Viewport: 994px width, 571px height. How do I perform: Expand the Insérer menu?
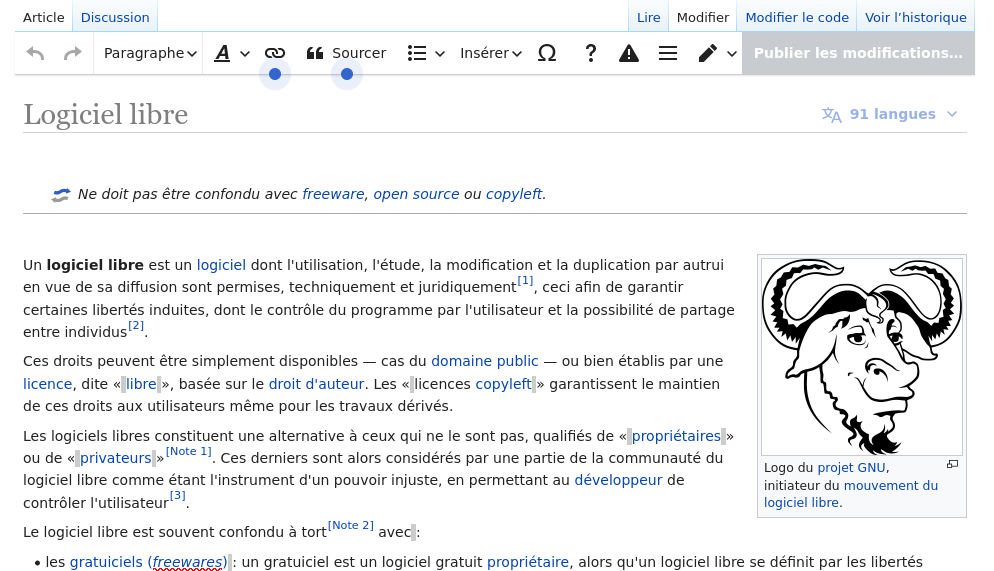click(491, 53)
